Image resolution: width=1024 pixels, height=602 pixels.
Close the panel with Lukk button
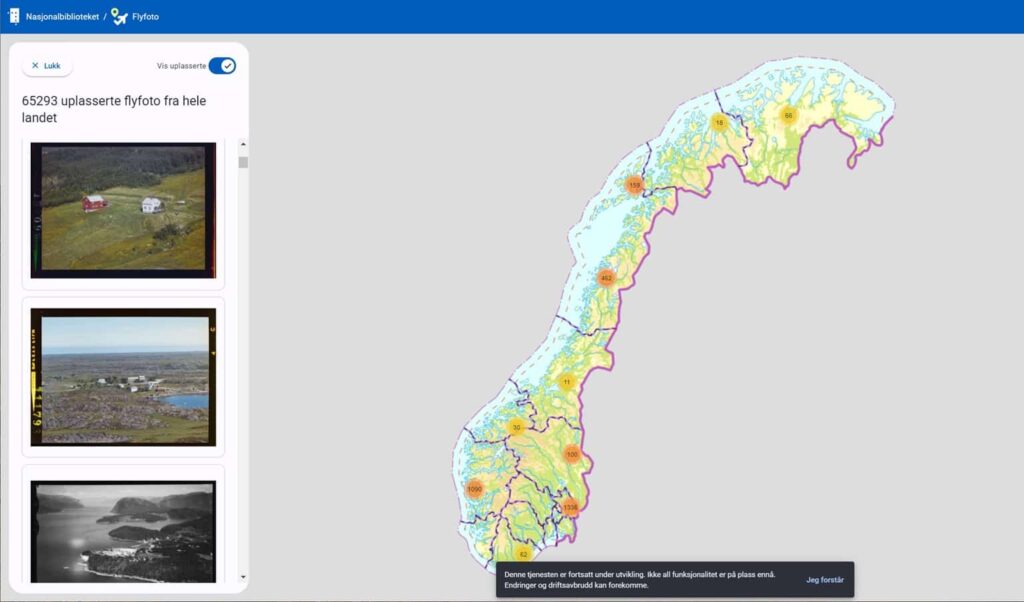pos(47,66)
